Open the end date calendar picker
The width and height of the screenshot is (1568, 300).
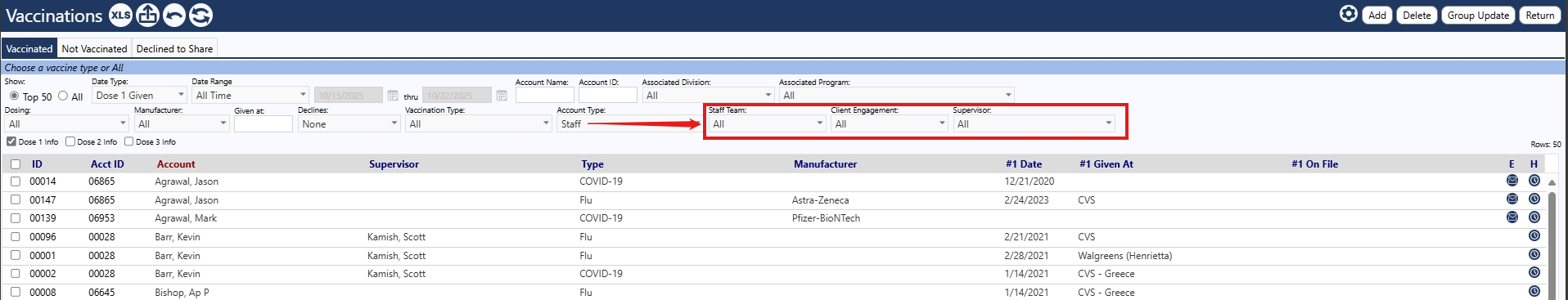point(502,96)
